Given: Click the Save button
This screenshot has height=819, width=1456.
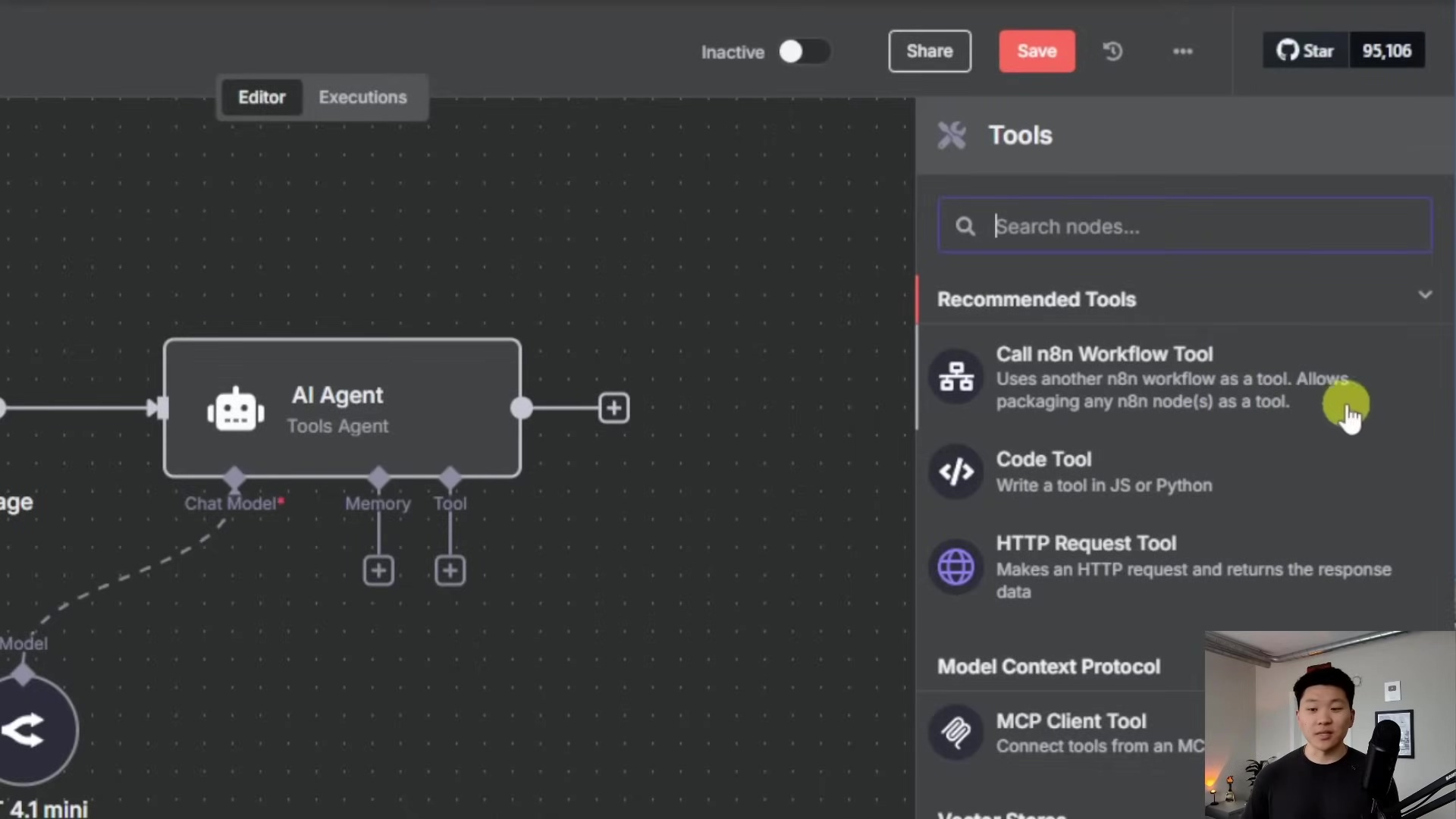Looking at the screenshot, I should pyautogui.click(x=1037, y=51).
